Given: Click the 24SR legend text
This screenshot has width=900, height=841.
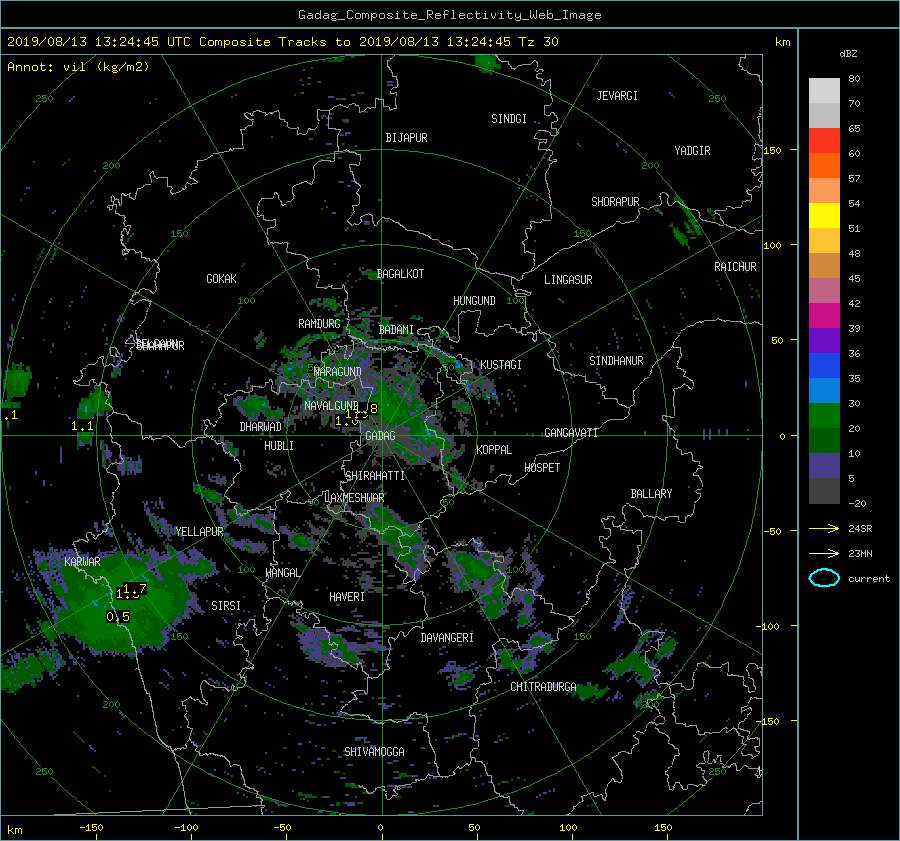Looking at the screenshot, I should 860,529.
